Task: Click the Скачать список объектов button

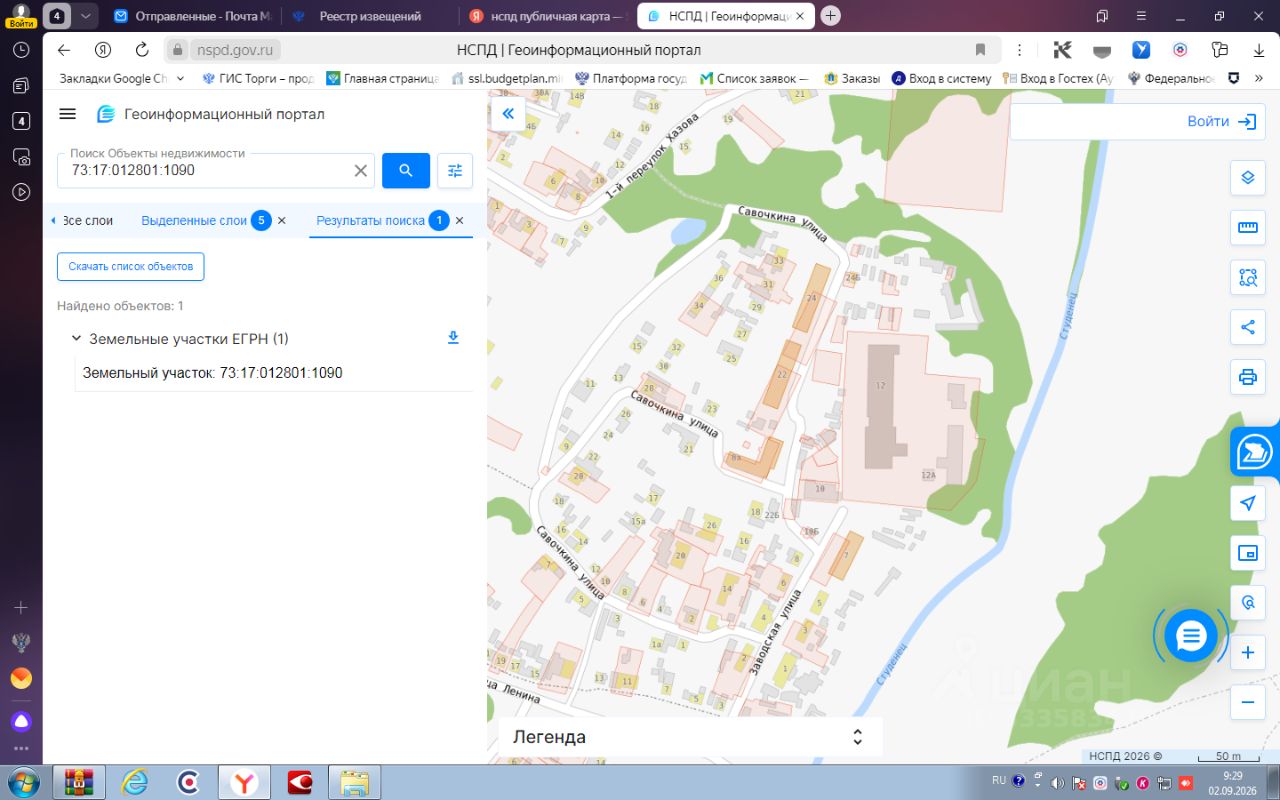Action: (x=131, y=267)
